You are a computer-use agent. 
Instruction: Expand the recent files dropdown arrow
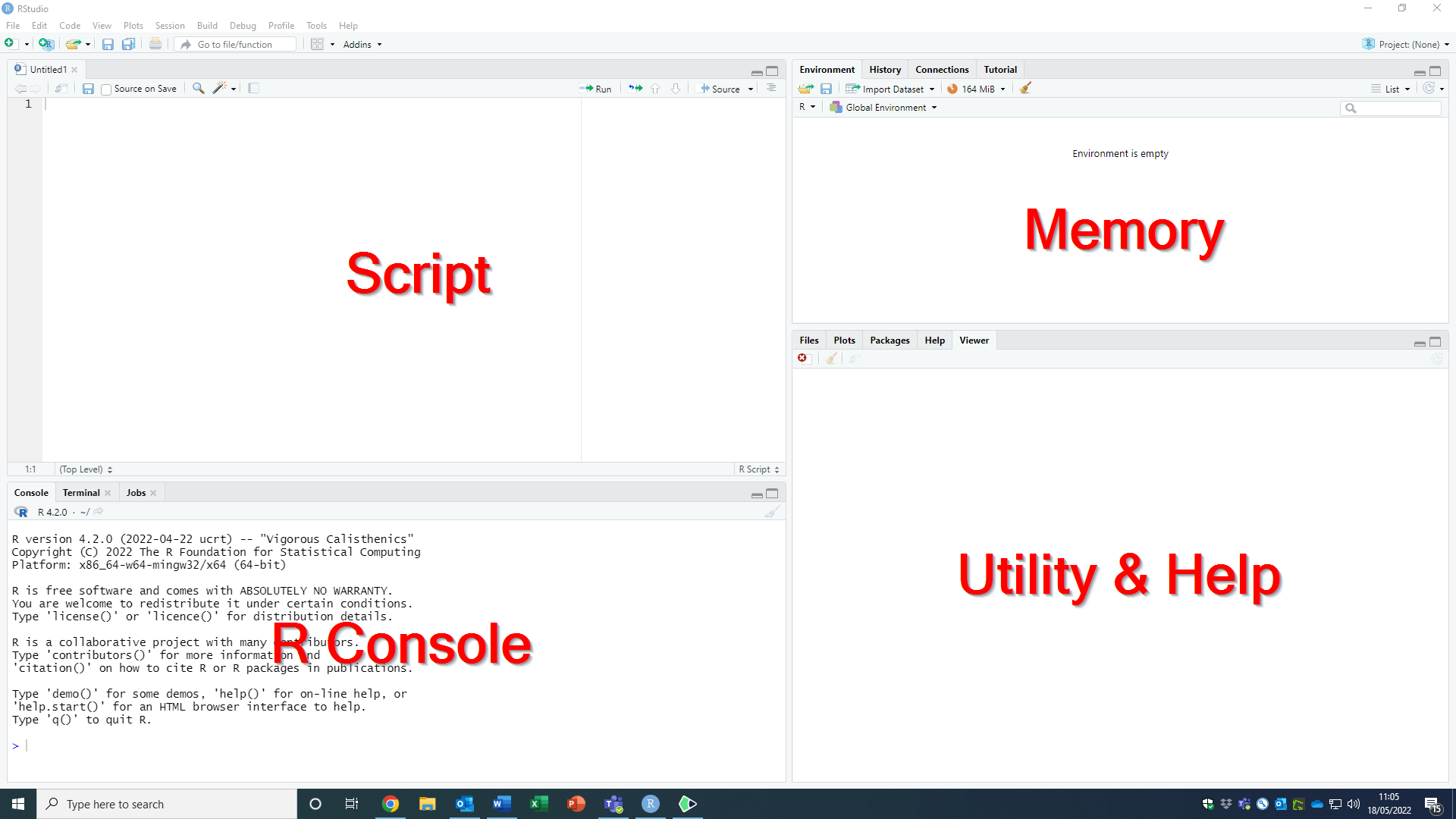pos(88,44)
